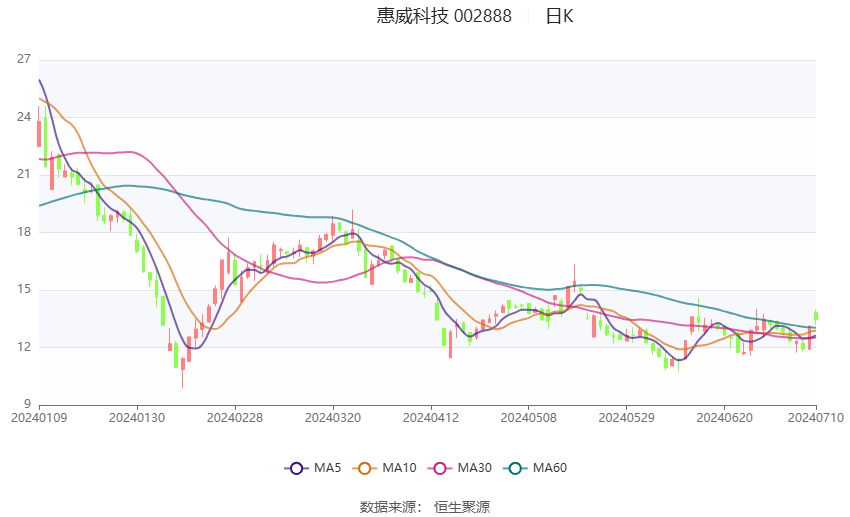This screenshot has height=517, width=850.
Task: Click the y-axis value 12
Action: click(x=24, y=347)
